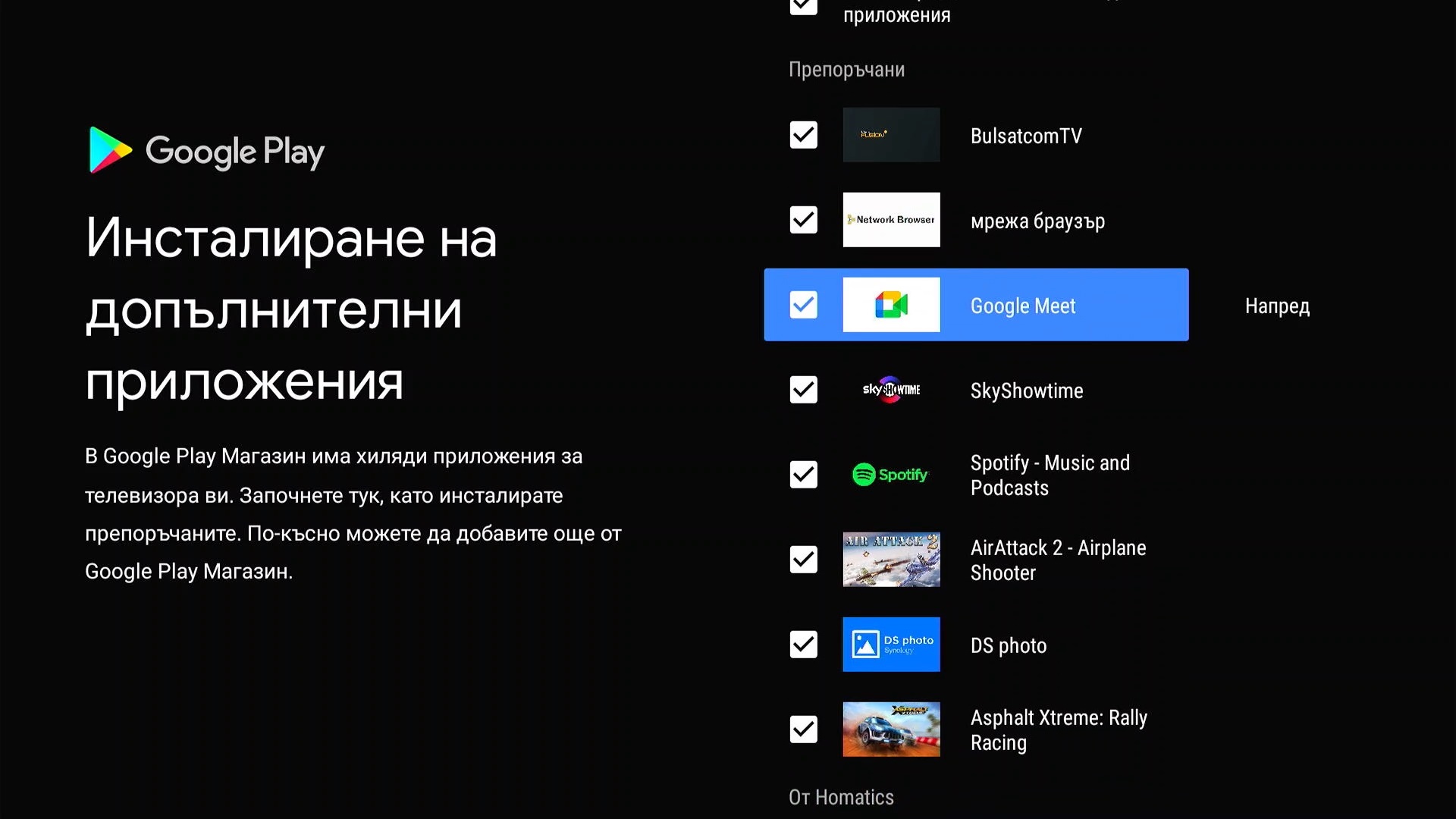
Task: Click the SkyShowtime logo icon
Action: 891,390
